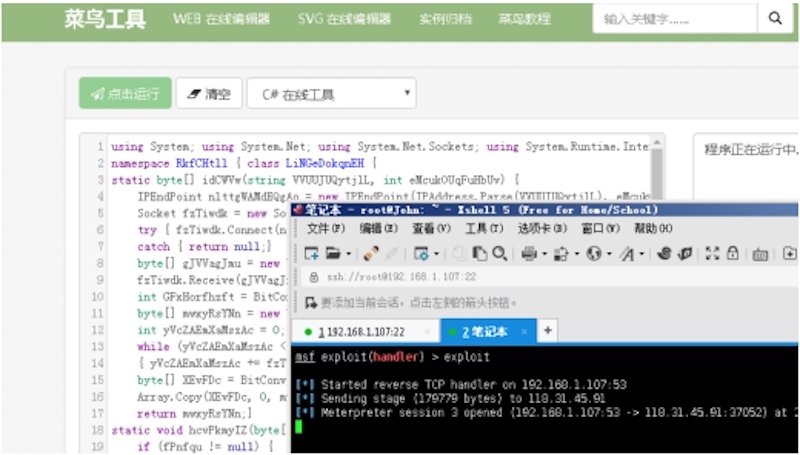Expand the Properties icon dropdown arrow
Screen dimensions: 800x455
(x=436, y=254)
